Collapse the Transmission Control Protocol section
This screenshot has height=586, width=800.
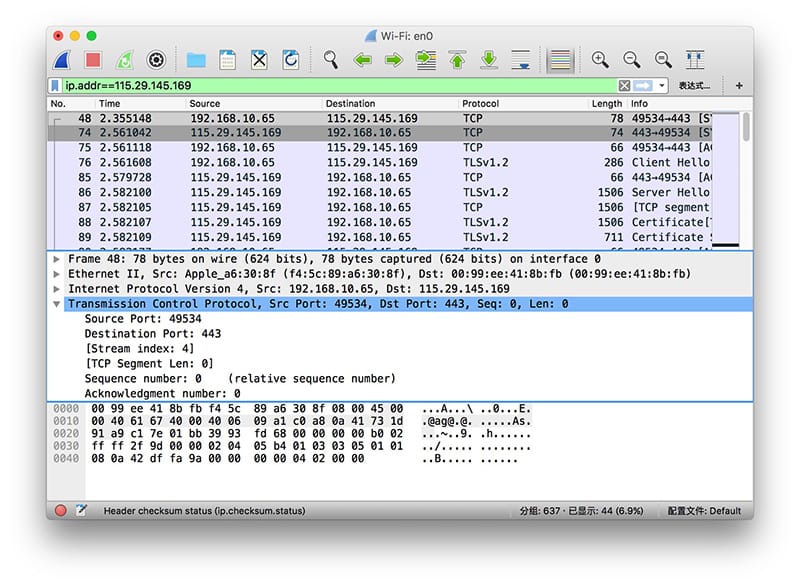[x=56, y=303]
